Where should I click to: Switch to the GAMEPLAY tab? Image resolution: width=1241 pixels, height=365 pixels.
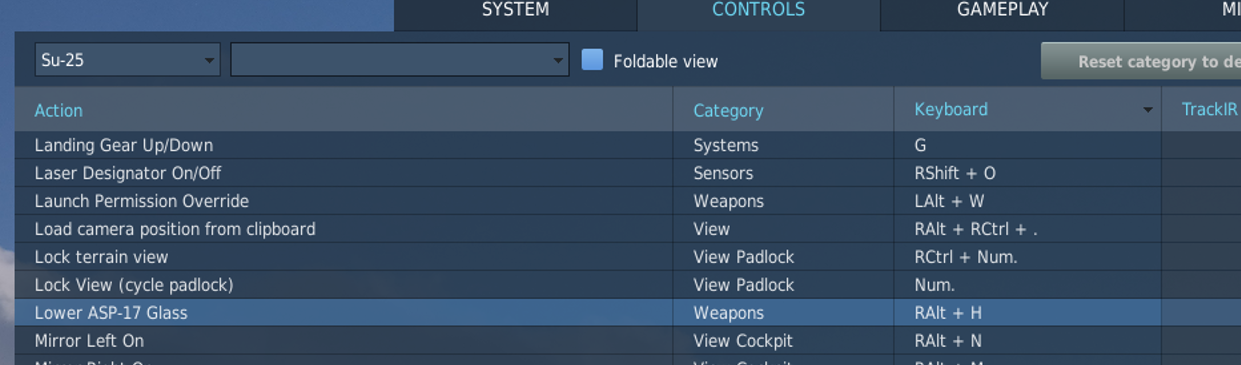coord(1002,11)
